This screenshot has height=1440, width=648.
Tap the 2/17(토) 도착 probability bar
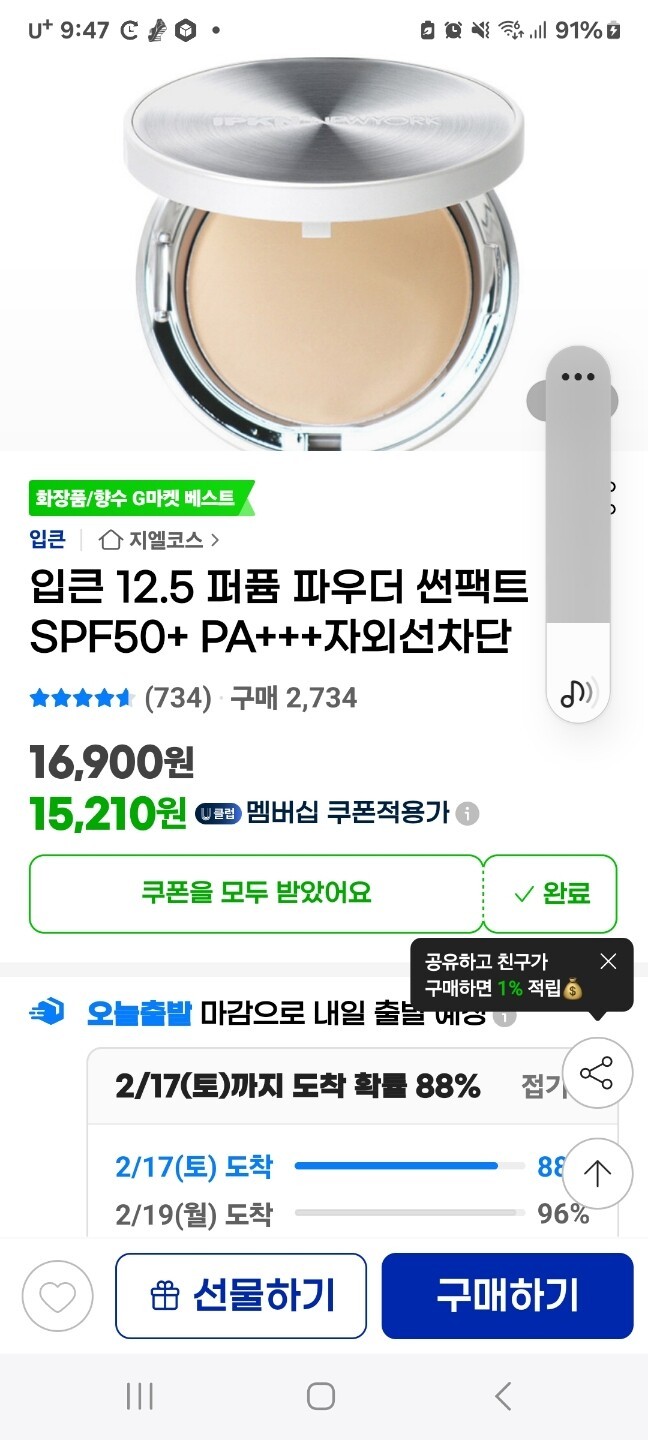point(409,1166)
